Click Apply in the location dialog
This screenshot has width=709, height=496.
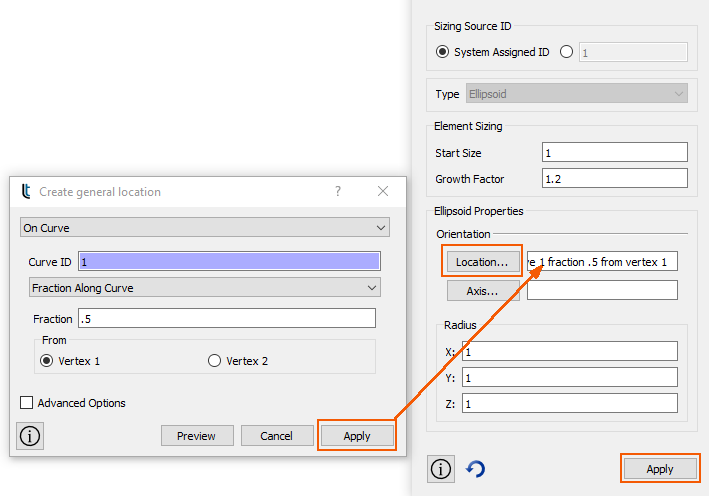[357, 436]
